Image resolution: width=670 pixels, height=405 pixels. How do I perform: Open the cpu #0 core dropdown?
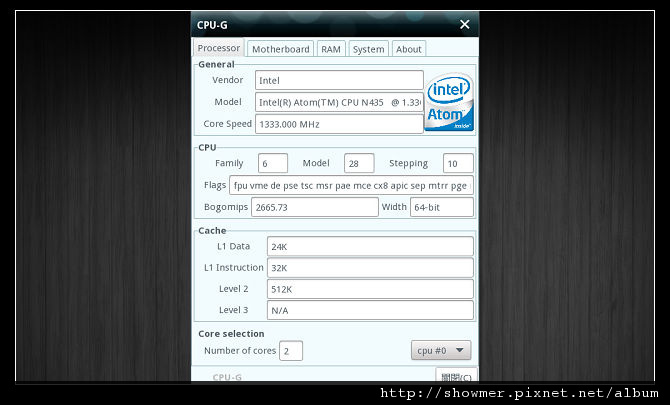tap(441, 350)
